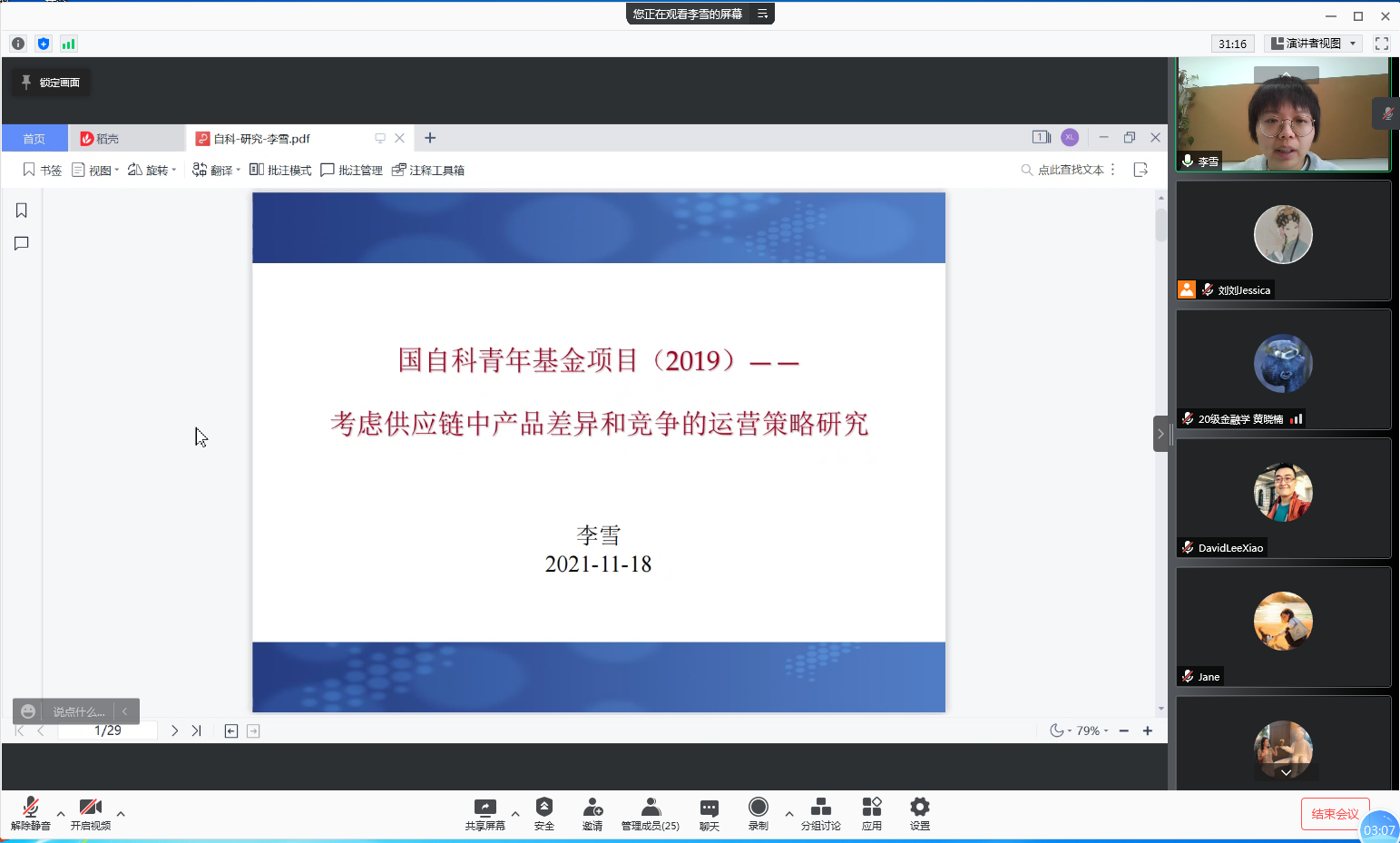Click the zoom in plus button
The height and width of the screenshot is (843, 1400).
[x=1148, y=730]
